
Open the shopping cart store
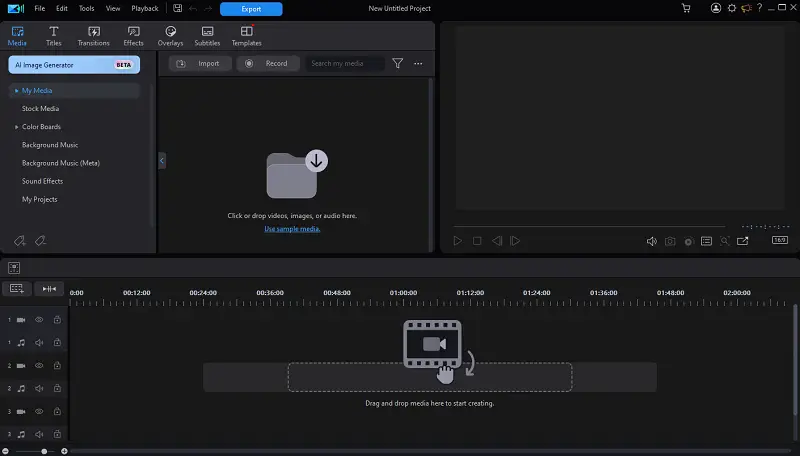pyautogui.click(x=686, y=8)
